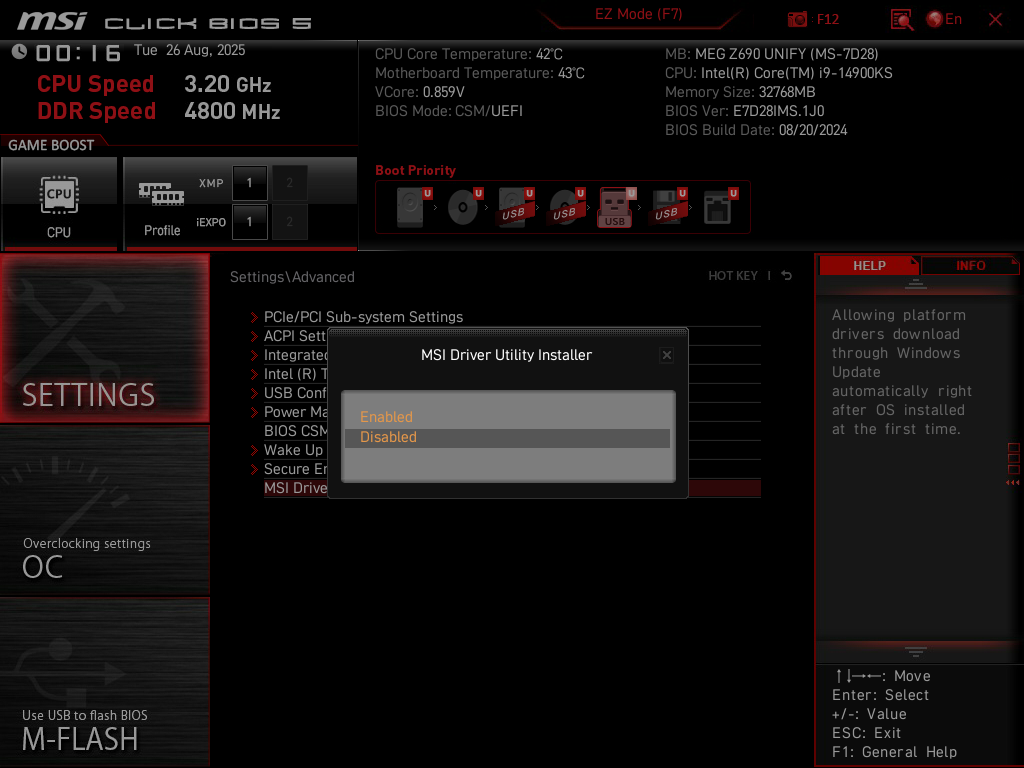This screenshot has height=768, width=1024.
Task: Enable XMP profile 2
Action: [x=289, y=183]
